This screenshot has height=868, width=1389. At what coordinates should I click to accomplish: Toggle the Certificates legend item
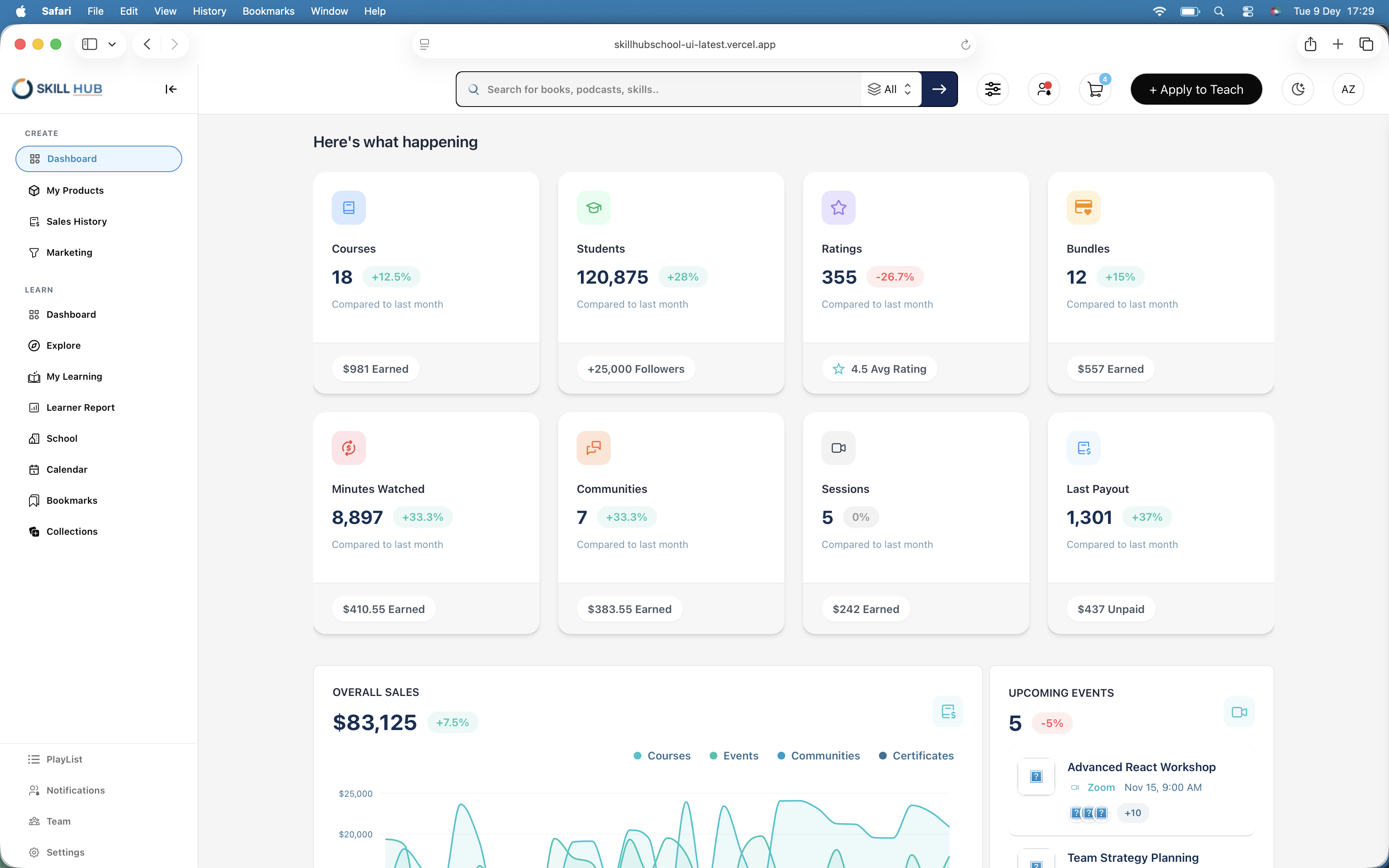(916, 756)
